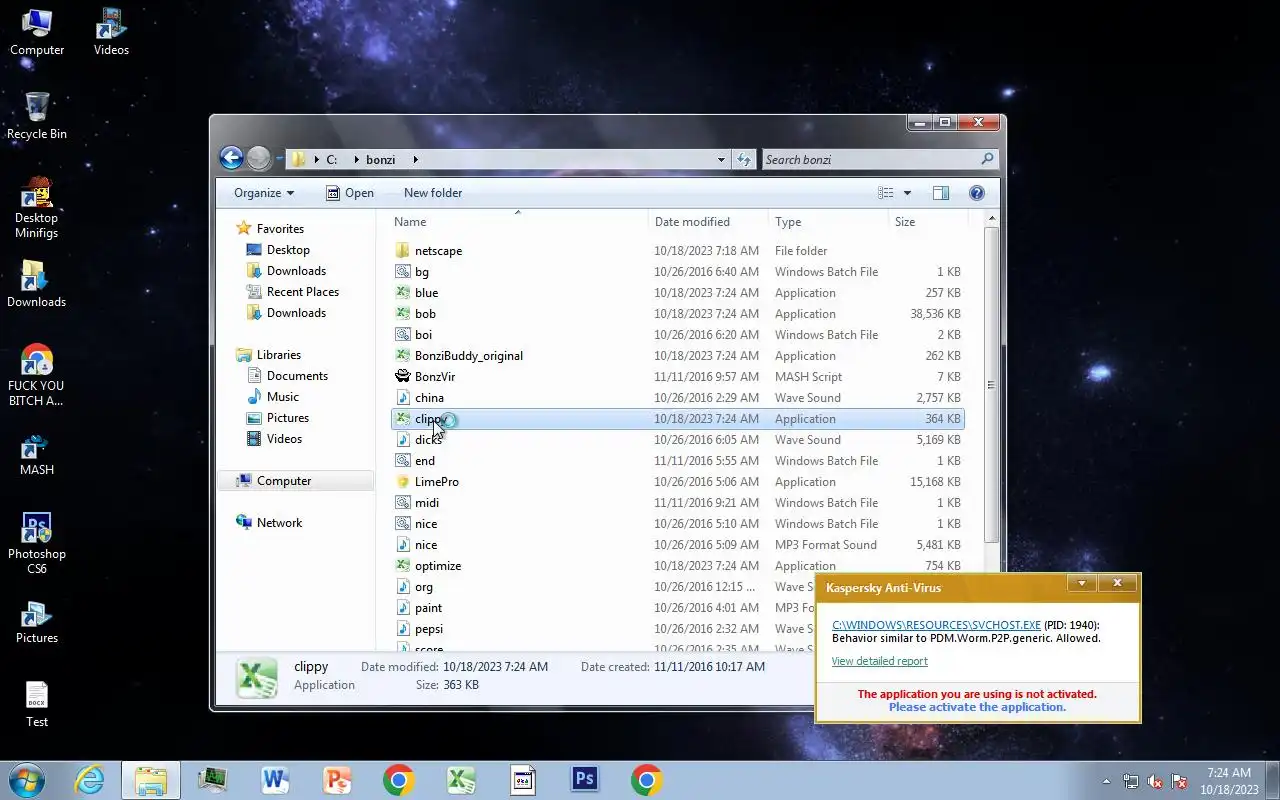1280x800 pixels.
Task: Select Pictures library in the sidebar
Action: (x=287, y=418)
